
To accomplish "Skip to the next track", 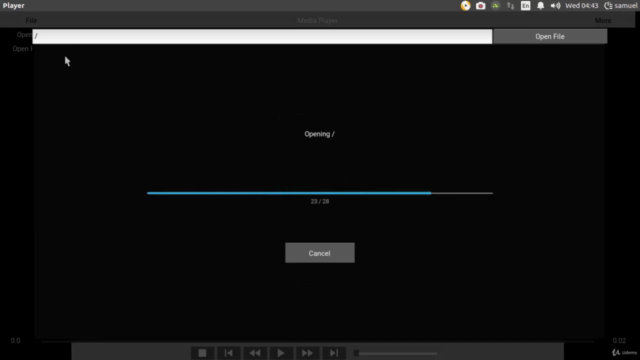I will pyautogui.click(x=334, y=353).
